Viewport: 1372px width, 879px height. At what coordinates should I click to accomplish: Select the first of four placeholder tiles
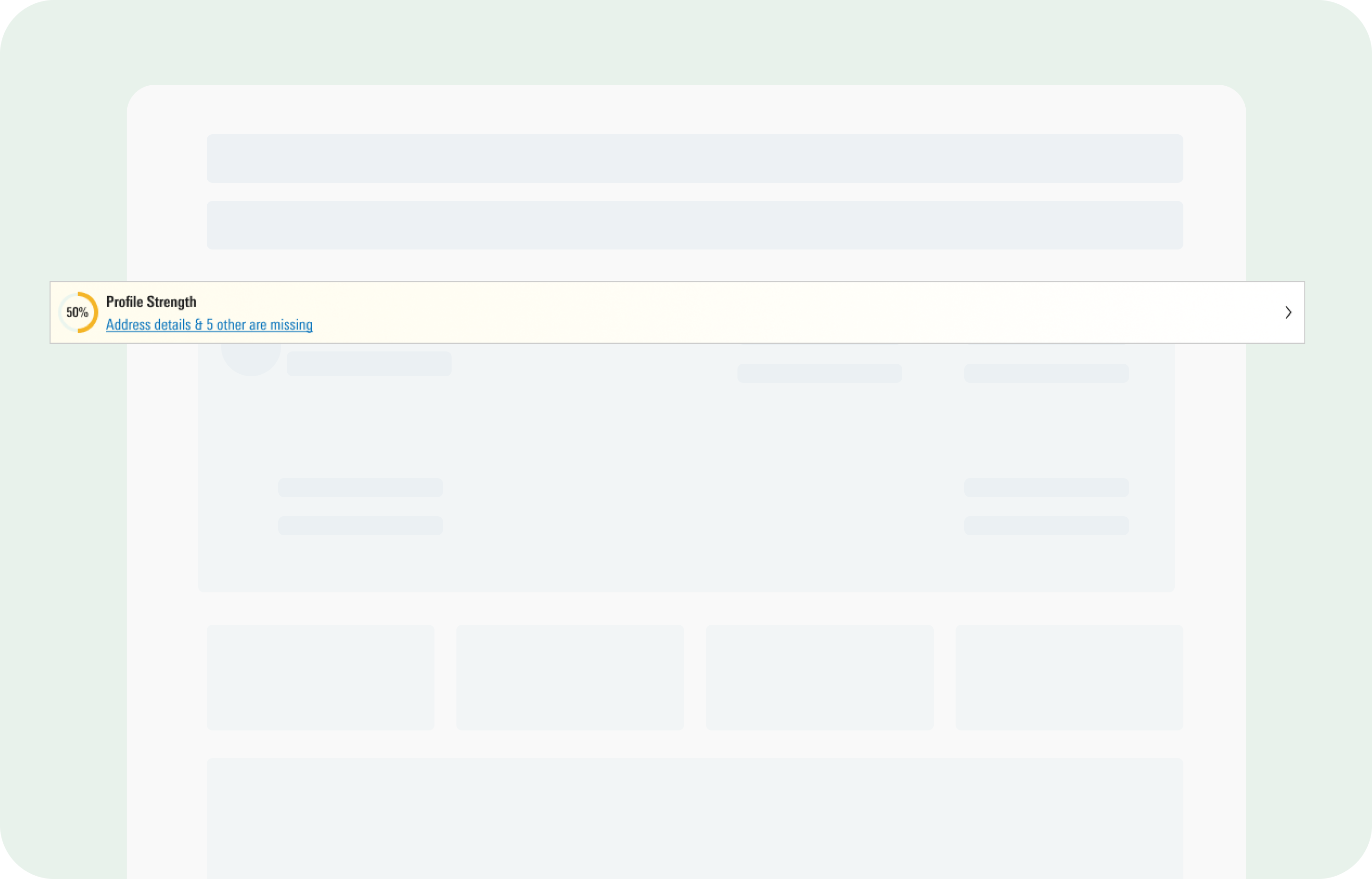320,677
